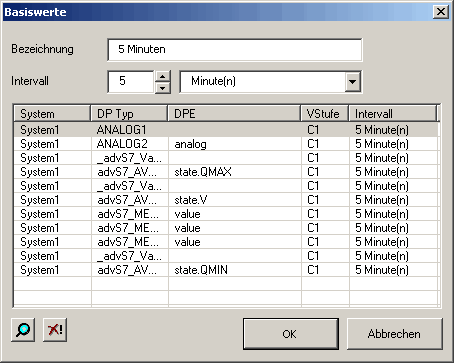Viewport: 454px width, 363px height.
Task: Sort by the DP Typ column header
Action: (129, 114)
